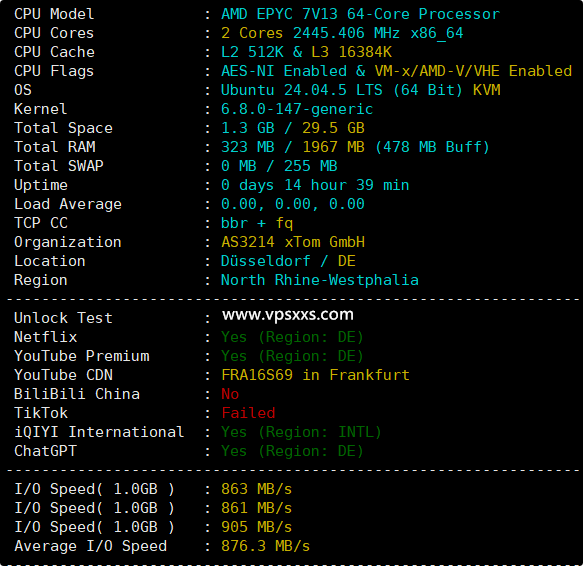Image resolution: width=583 pixels, height=566 pixels.
Task: Select the '2445.406 MHz' clock speed text
Action: 346,33
